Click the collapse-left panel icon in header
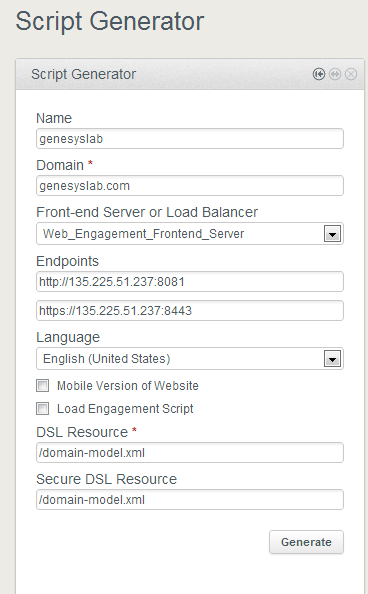 [319, 74]
